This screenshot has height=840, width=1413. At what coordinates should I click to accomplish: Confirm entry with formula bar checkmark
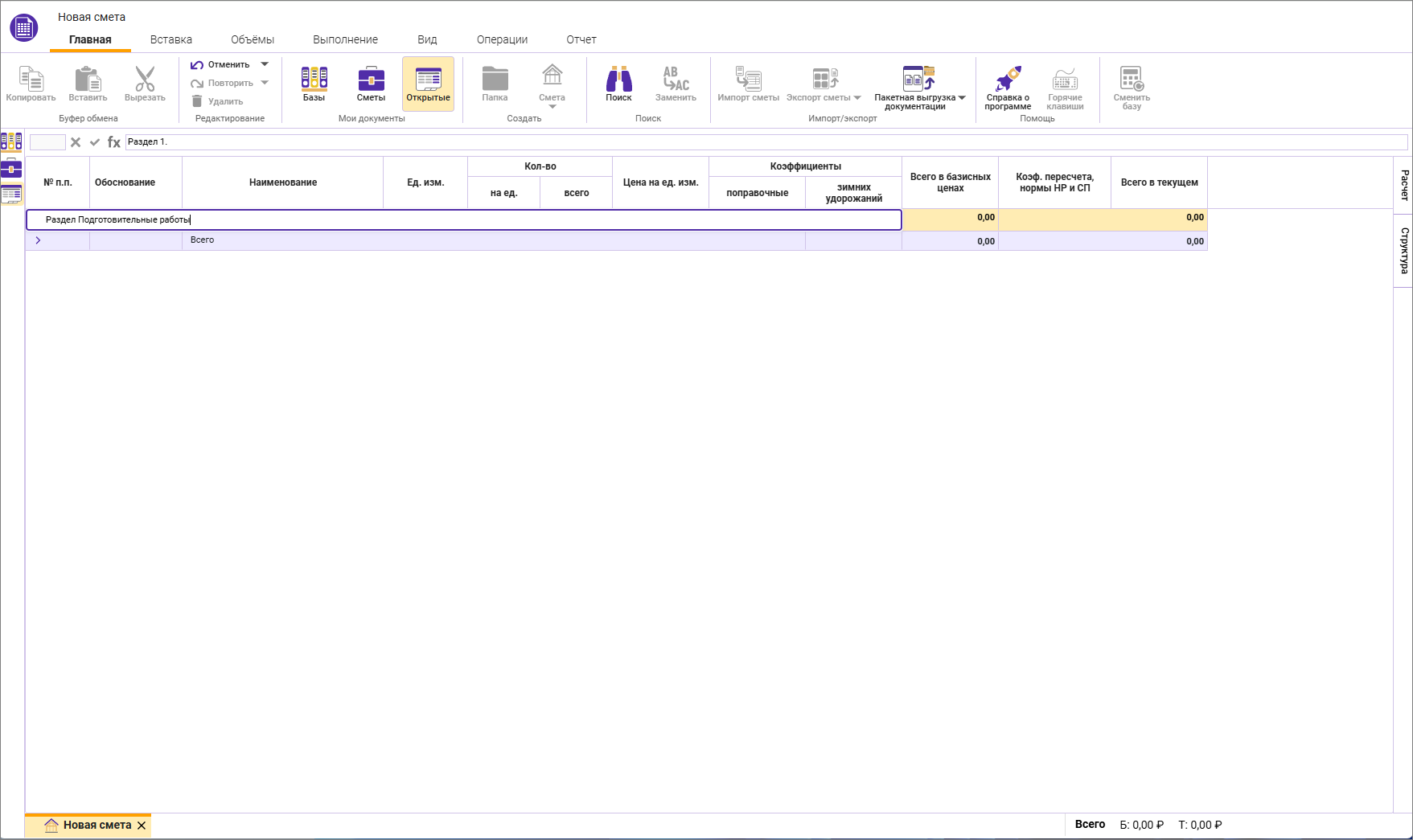pyautogui.click(x=95, y=142)
